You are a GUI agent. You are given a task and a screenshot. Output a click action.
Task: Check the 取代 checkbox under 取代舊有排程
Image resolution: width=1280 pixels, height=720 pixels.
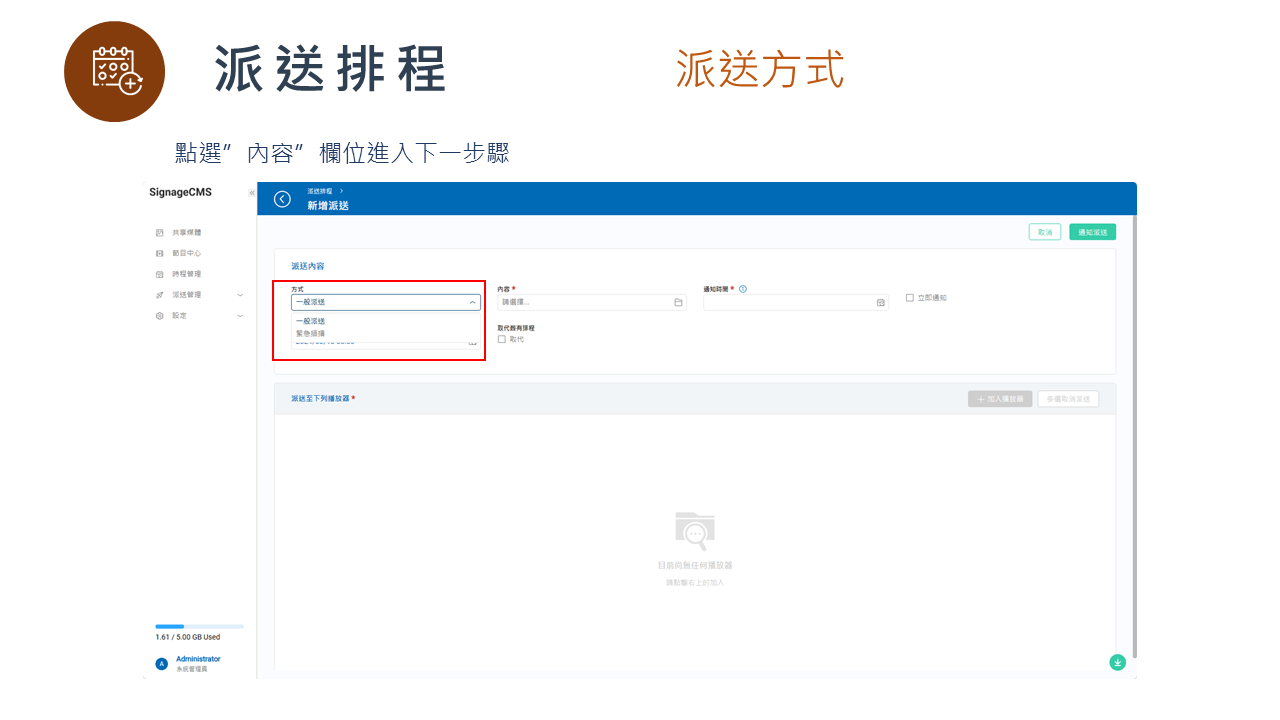coord(501,339)
